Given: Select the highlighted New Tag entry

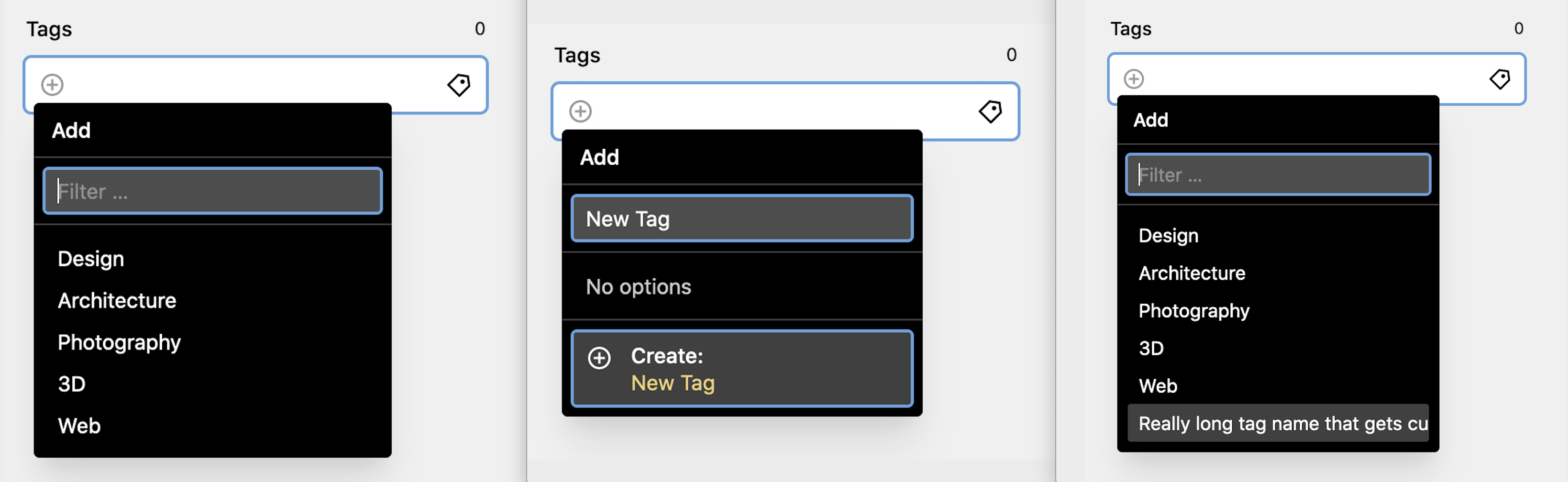Looking at the screenshot, I should (741, 219).
